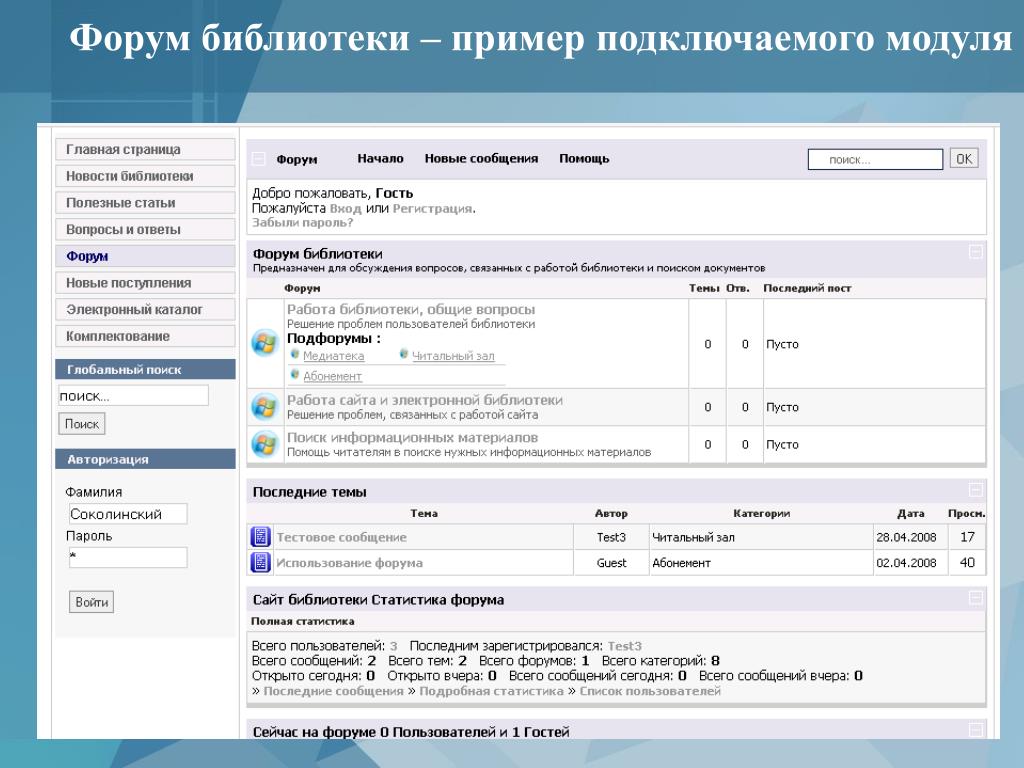
Task: Collapse the Форум библиотеки section
Action: click(975, 252)
